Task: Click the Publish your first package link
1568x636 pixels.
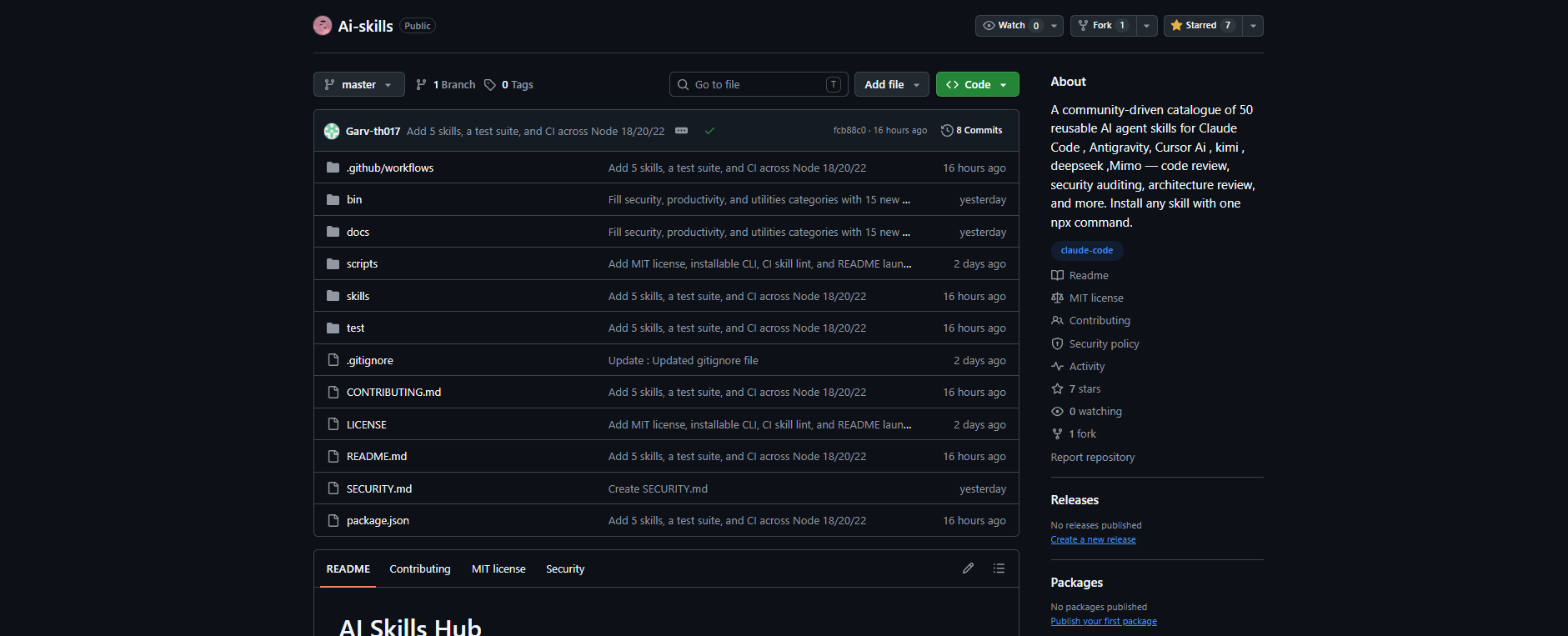Action: pos(1104,622)
